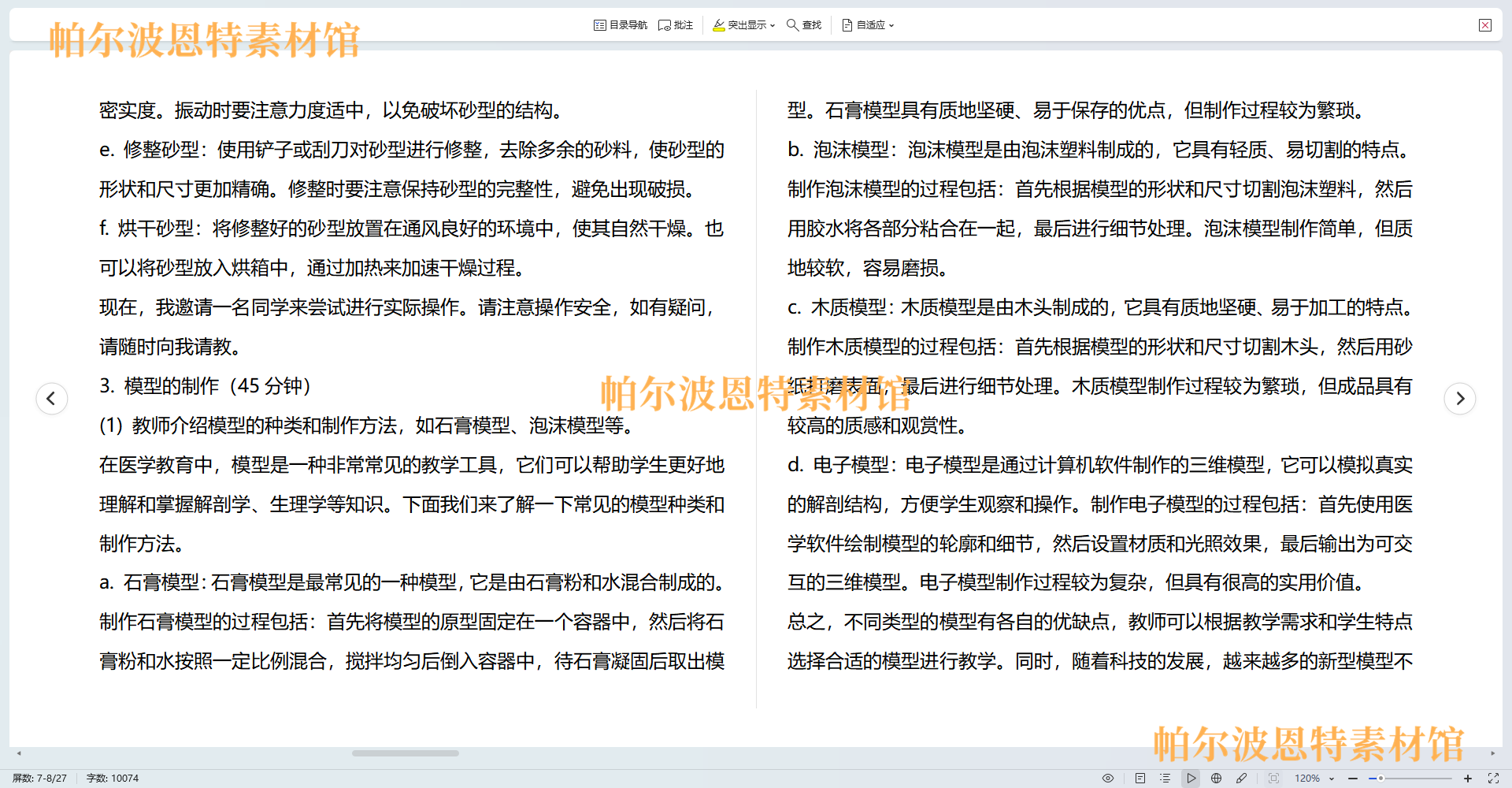
Task: Click the 字数: 10074 word count
Action: [112, 778]
